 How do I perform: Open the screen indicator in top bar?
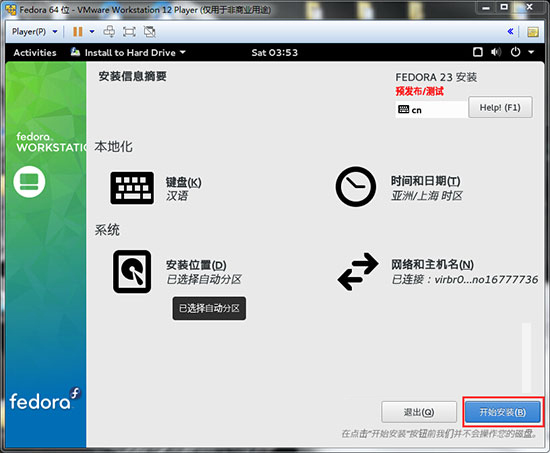pos(478,52)
